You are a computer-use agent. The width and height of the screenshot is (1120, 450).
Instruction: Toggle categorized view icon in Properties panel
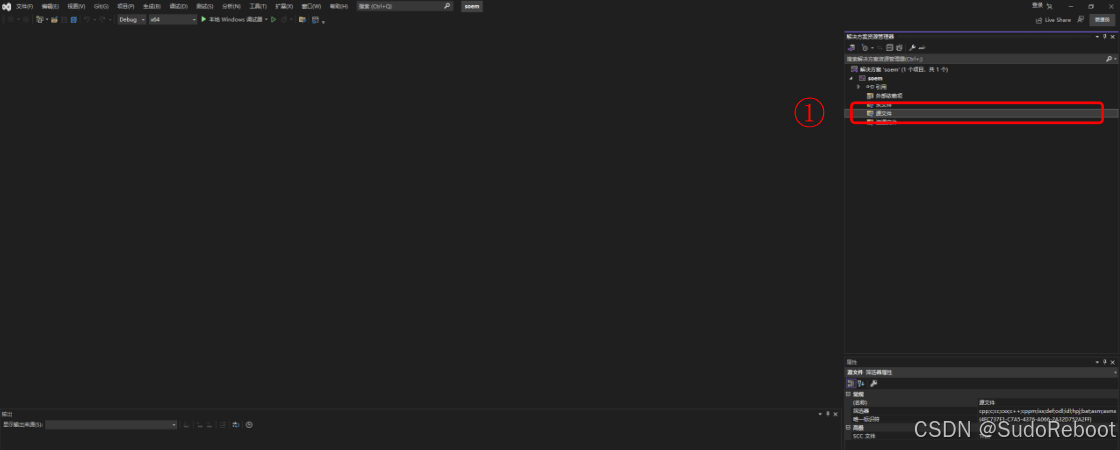tap(851, 384)
